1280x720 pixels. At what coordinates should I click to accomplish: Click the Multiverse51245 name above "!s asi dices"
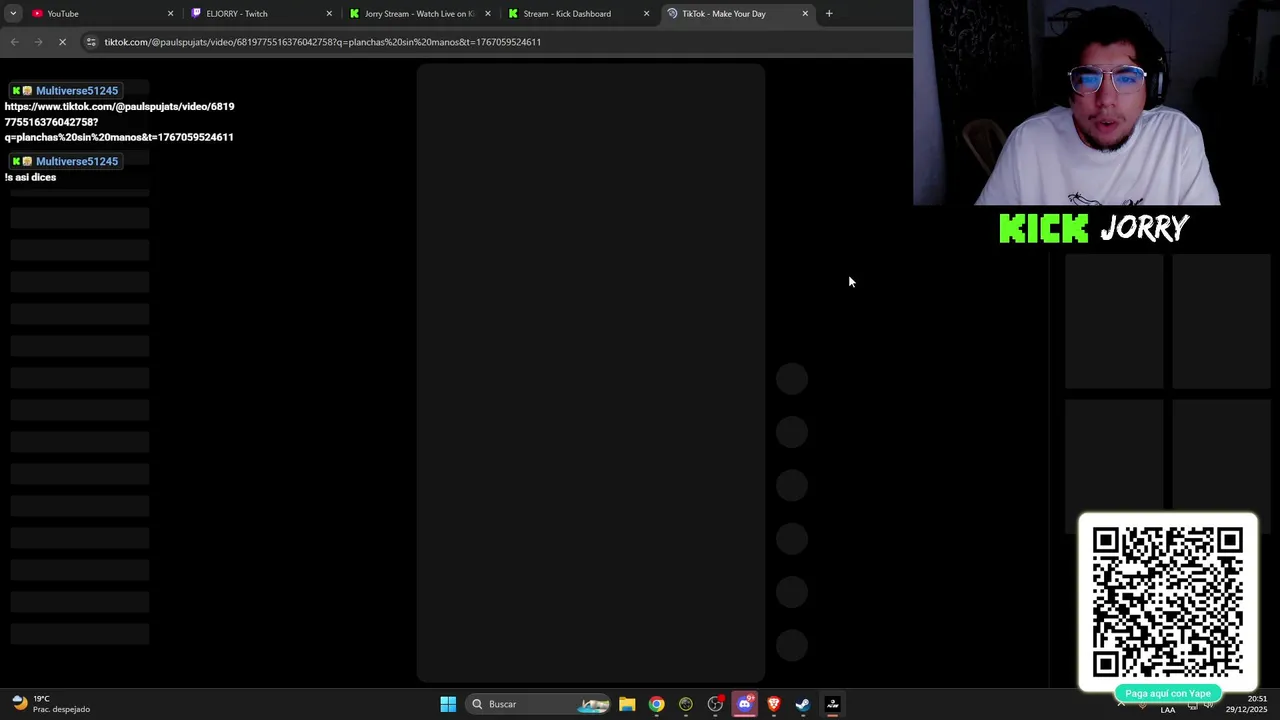tap(77, 161)
